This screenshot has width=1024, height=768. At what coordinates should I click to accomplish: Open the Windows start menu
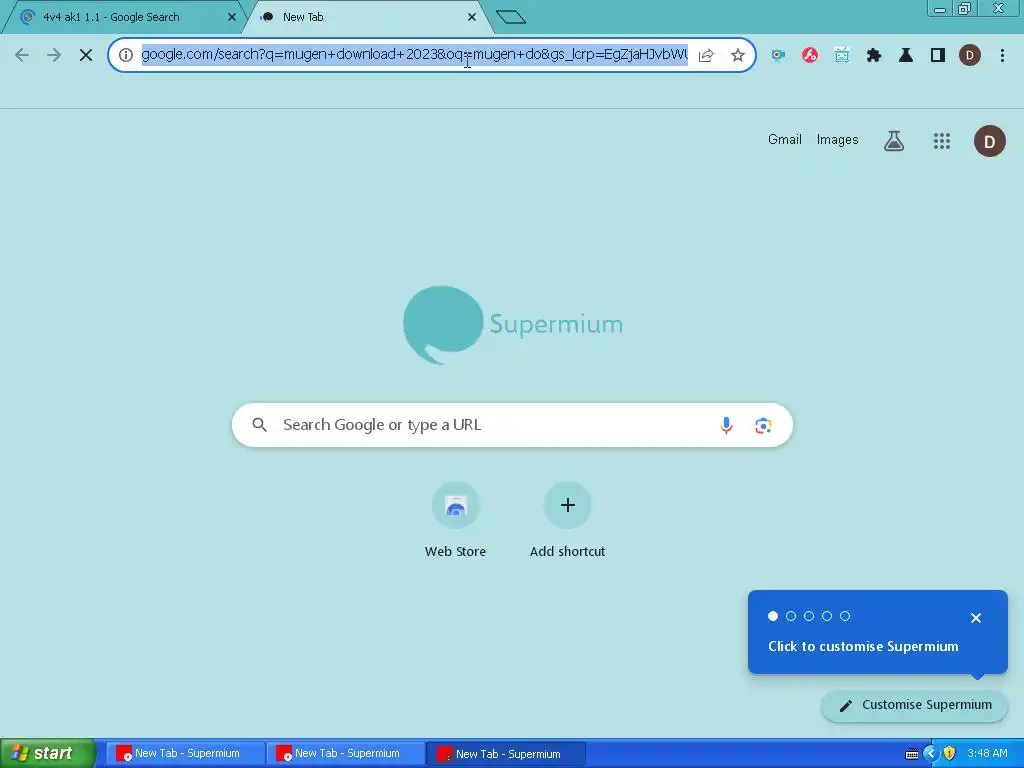coord(46,754)
